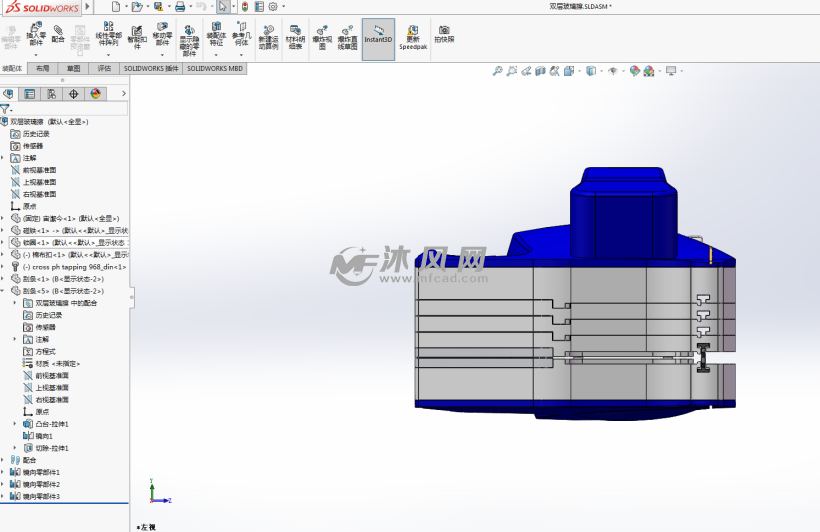Switch to SOLIDWORKS MBD tab
This screenshot has width=820, height=532.
tap(215, 69)
